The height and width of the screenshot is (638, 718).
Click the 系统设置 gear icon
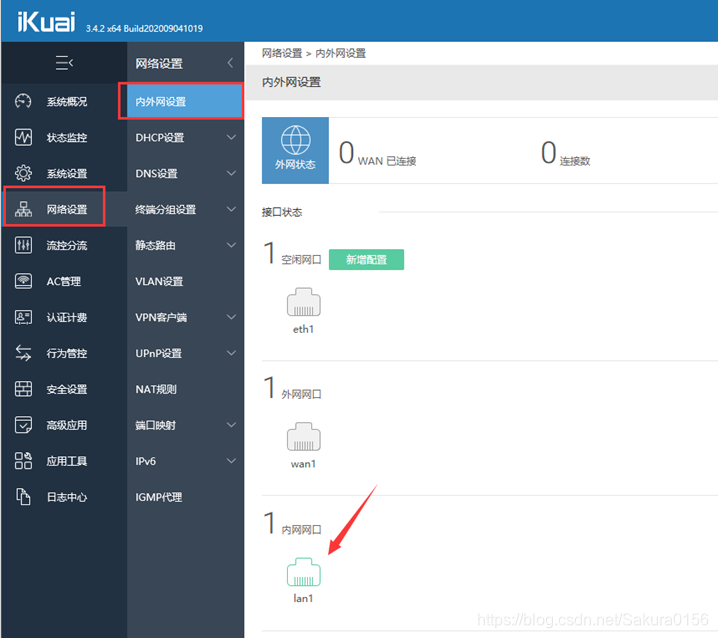[23, 173]
